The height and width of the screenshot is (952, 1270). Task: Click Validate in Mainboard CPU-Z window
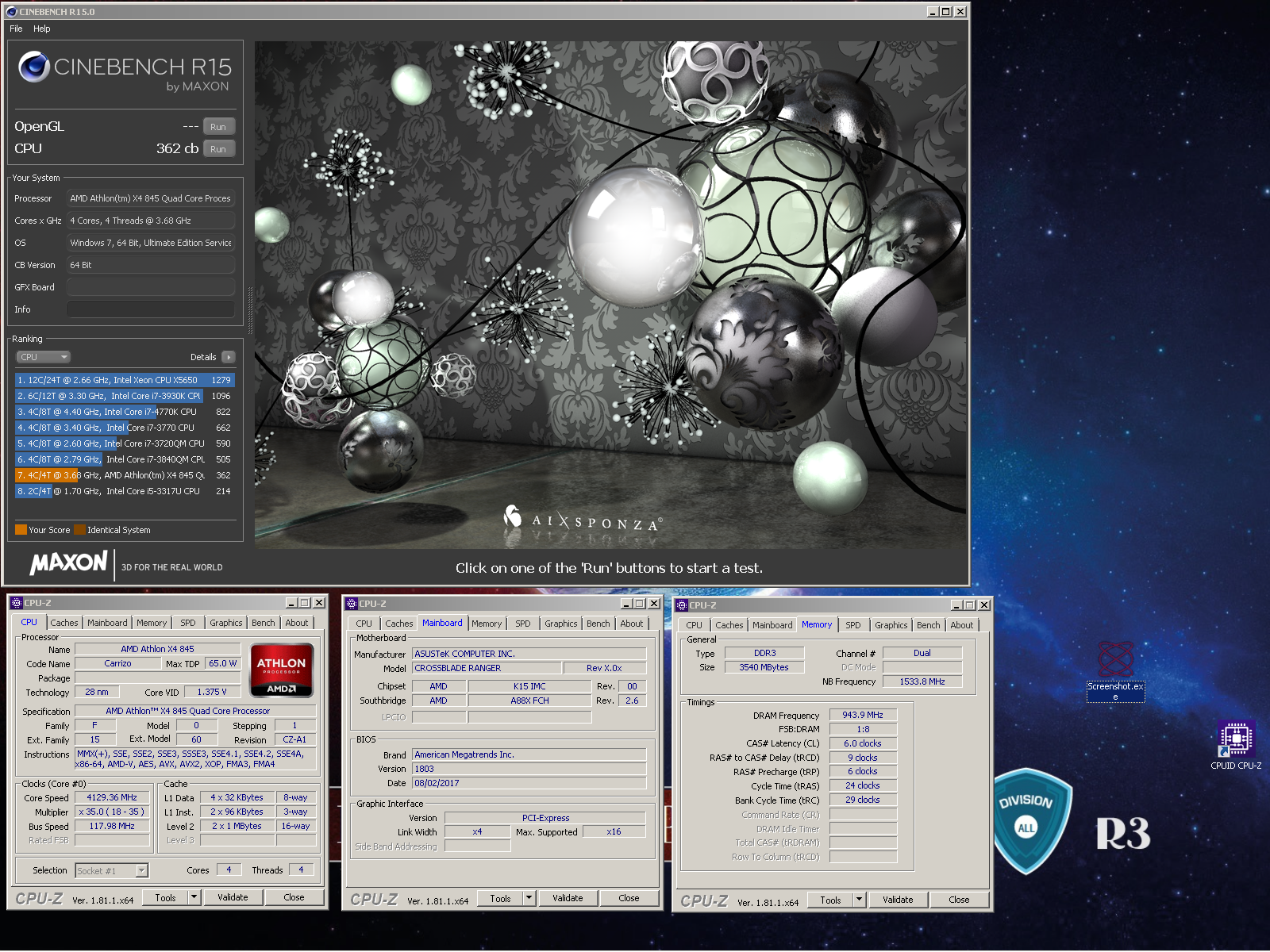pos(568,898)
